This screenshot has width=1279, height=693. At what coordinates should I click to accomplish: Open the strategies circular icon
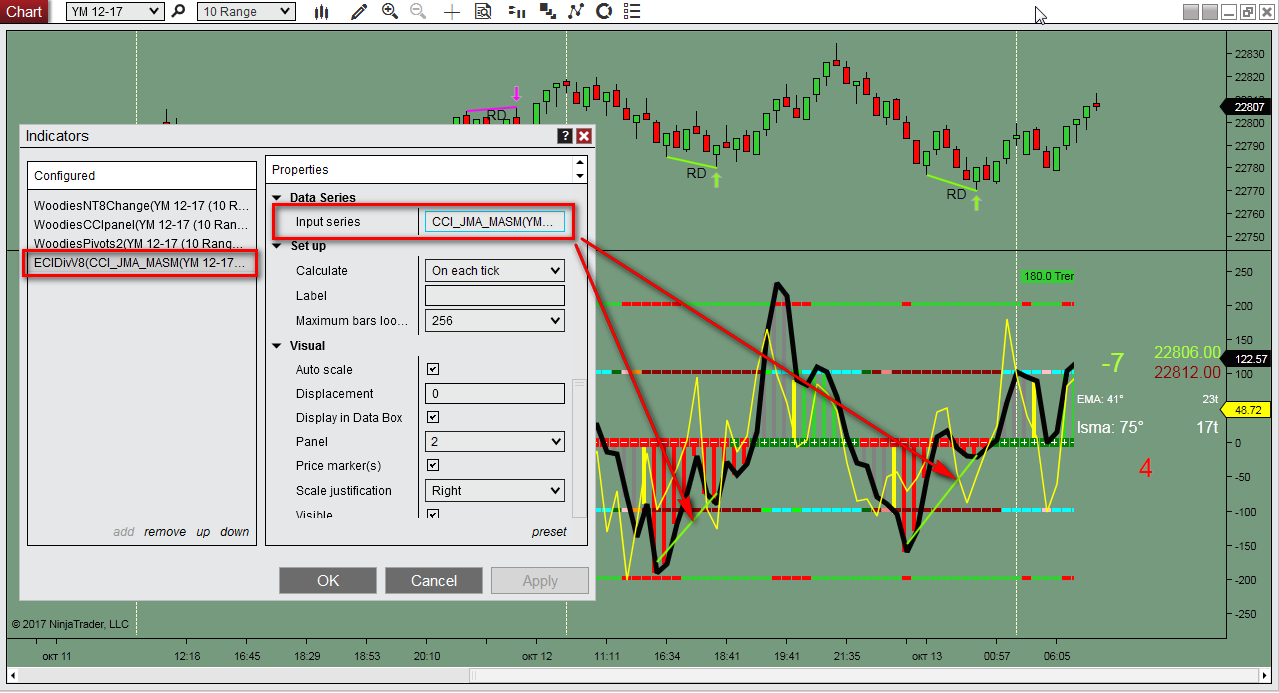pyautogui.click(x=603, y=12)
